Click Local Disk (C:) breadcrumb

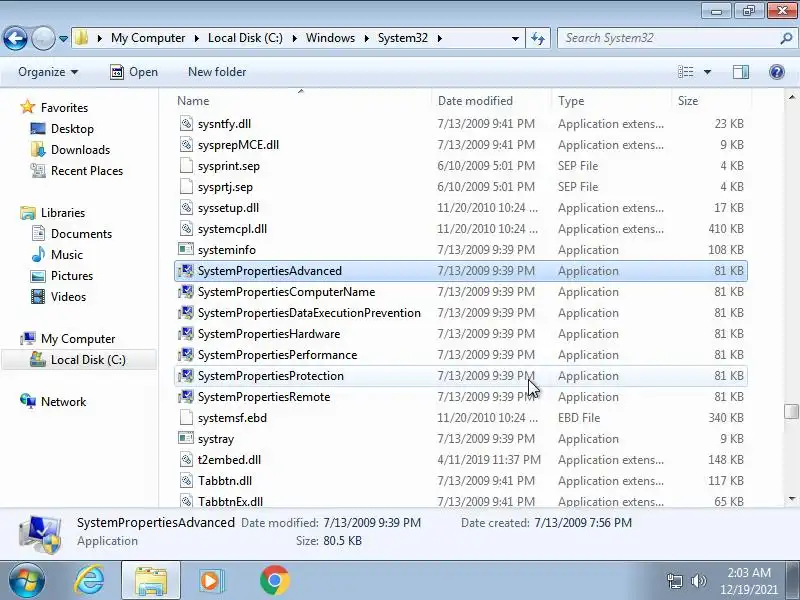pyautogui.click(x=245, y=38)
